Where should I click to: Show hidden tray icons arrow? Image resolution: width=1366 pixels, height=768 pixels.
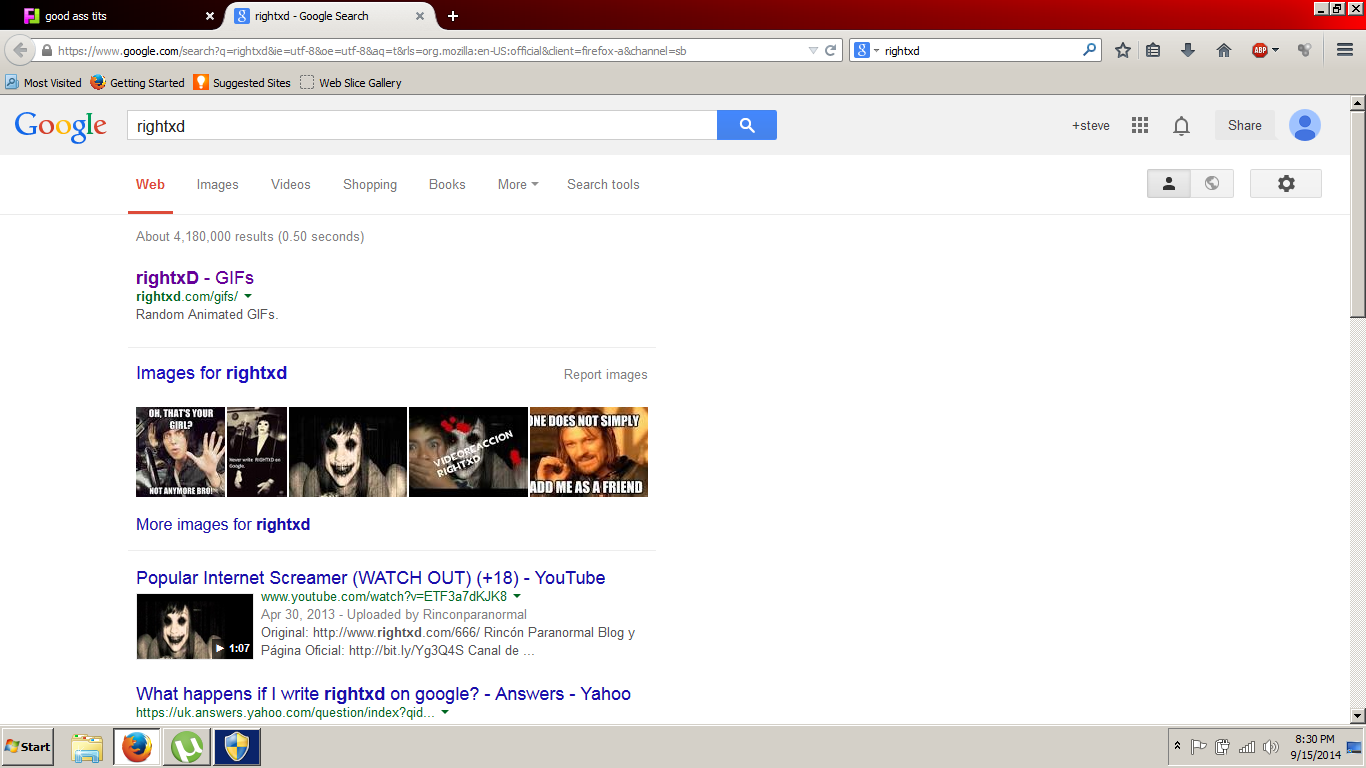1177,747
